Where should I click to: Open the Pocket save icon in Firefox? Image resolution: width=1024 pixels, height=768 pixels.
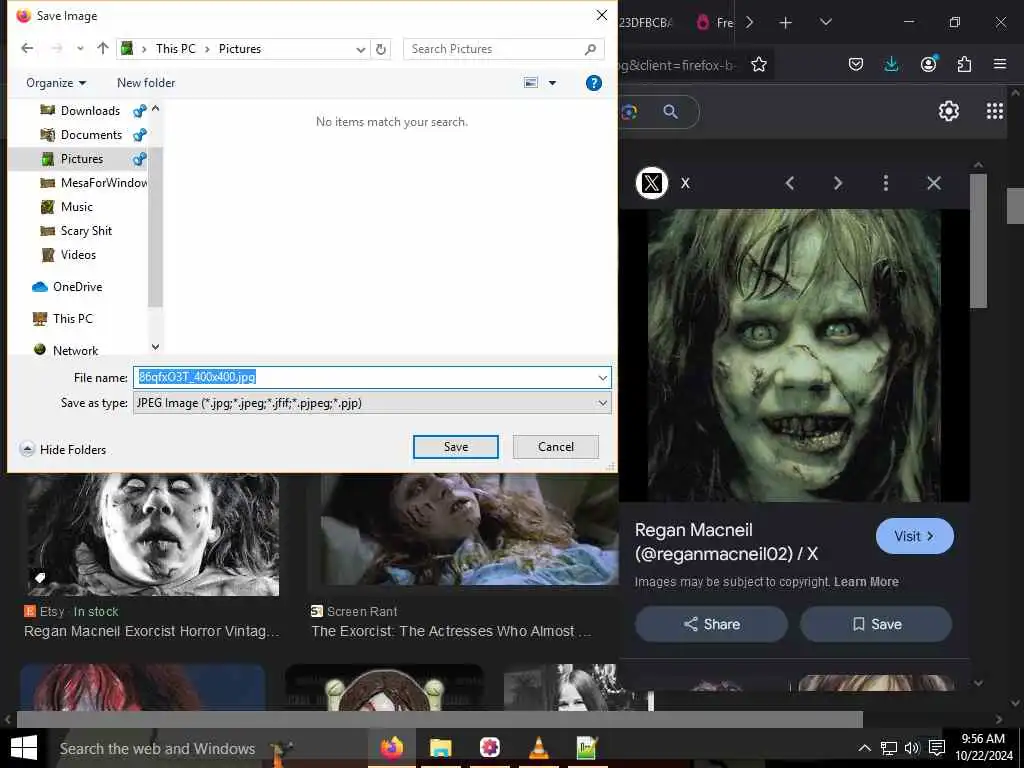pos(856,64)
